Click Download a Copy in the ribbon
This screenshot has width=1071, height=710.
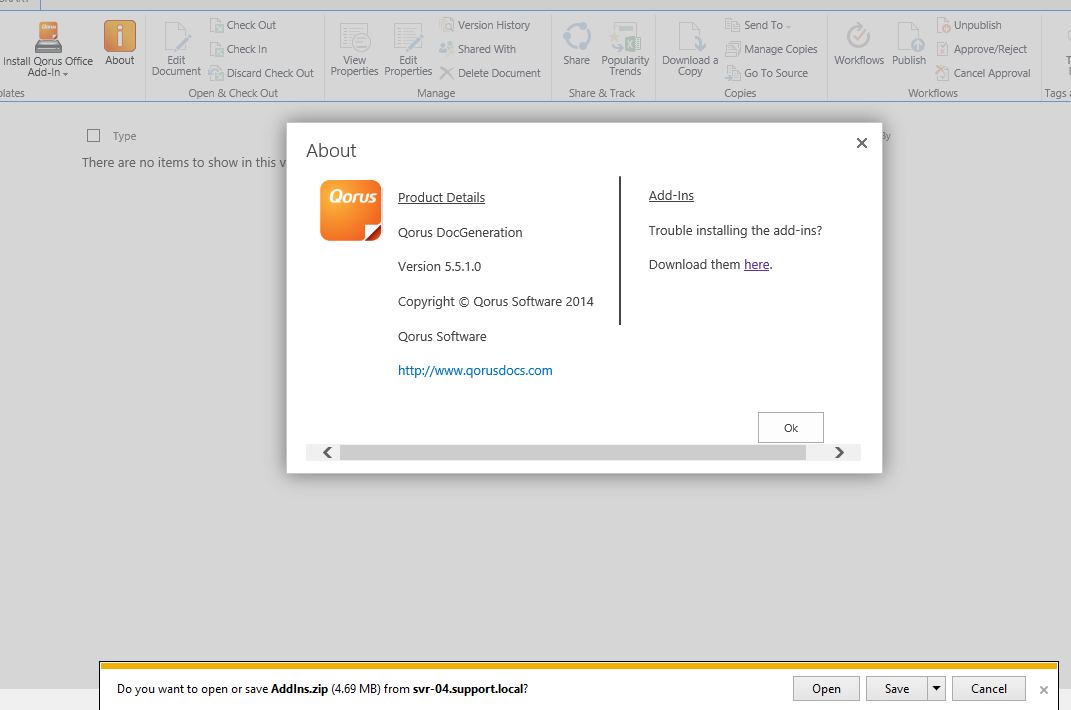tap(690, 49)
